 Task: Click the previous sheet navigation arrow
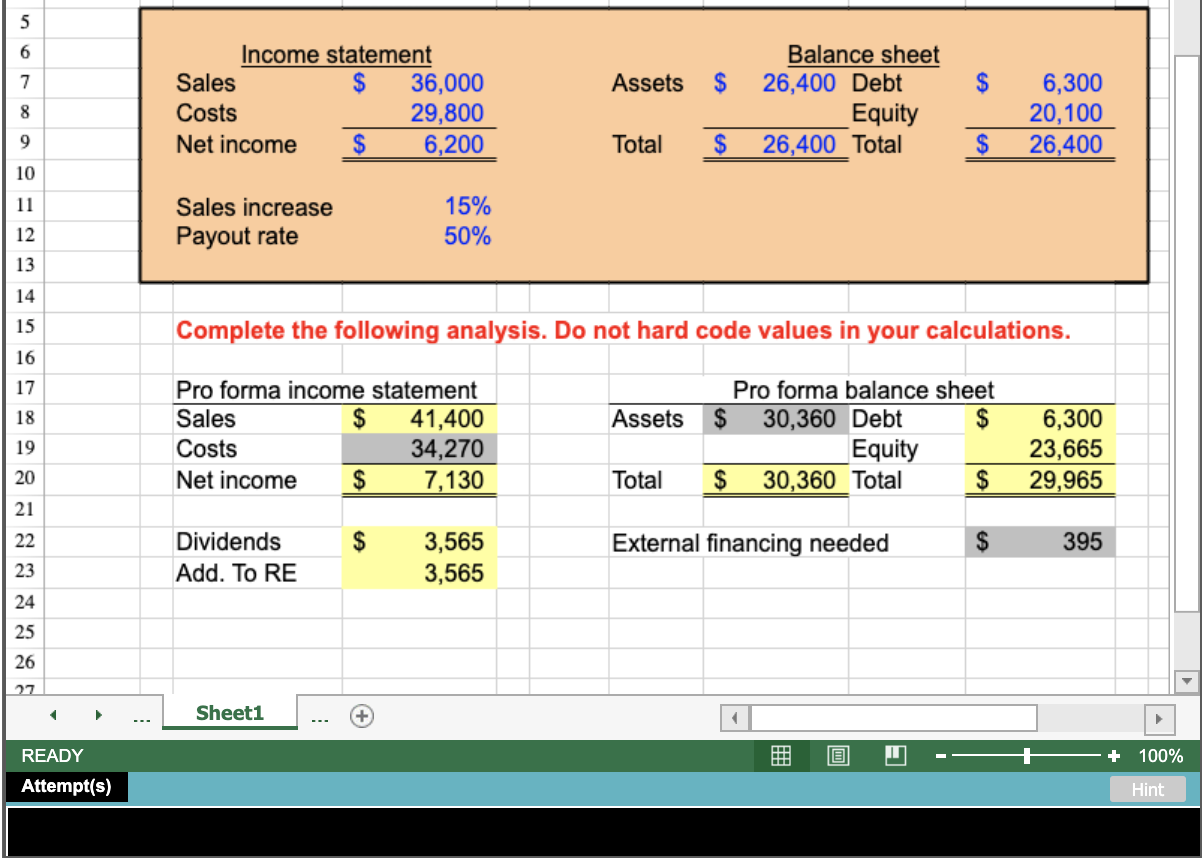coord(53,716)
